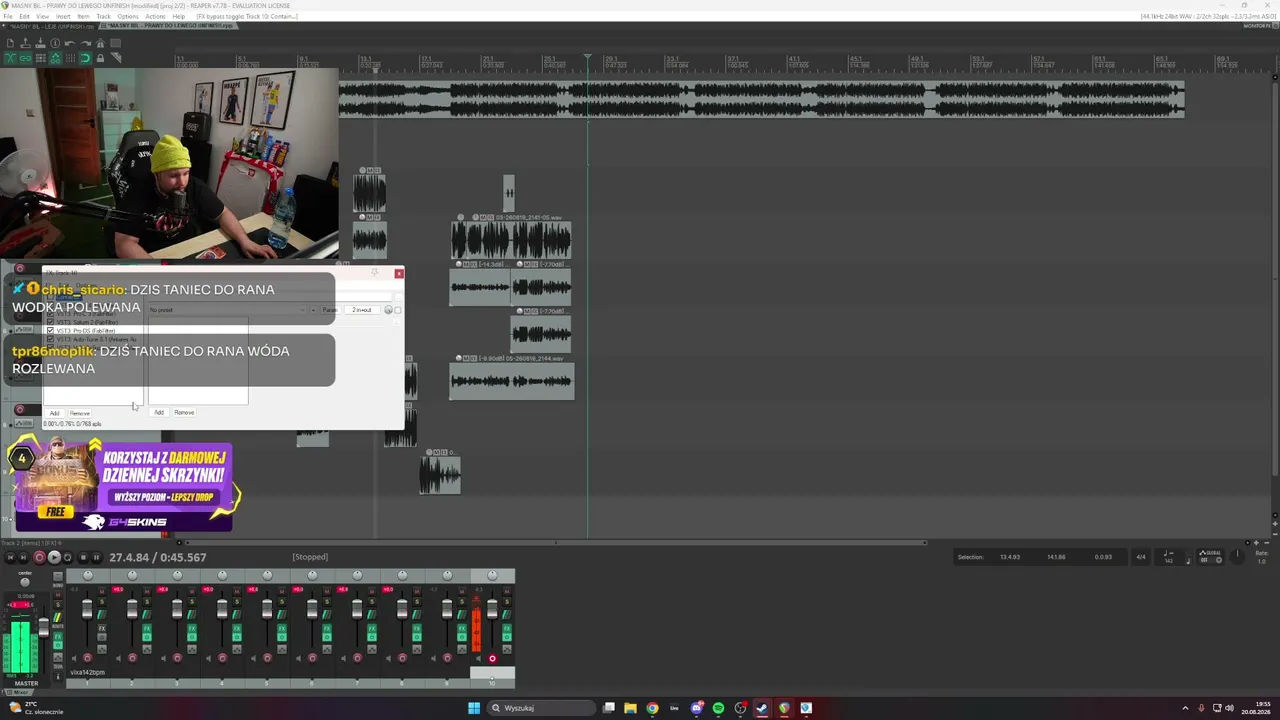Mute mixer track 1
Viewport: 1280px width, 720px height.
pyautogui.click(x=102, y=591)
